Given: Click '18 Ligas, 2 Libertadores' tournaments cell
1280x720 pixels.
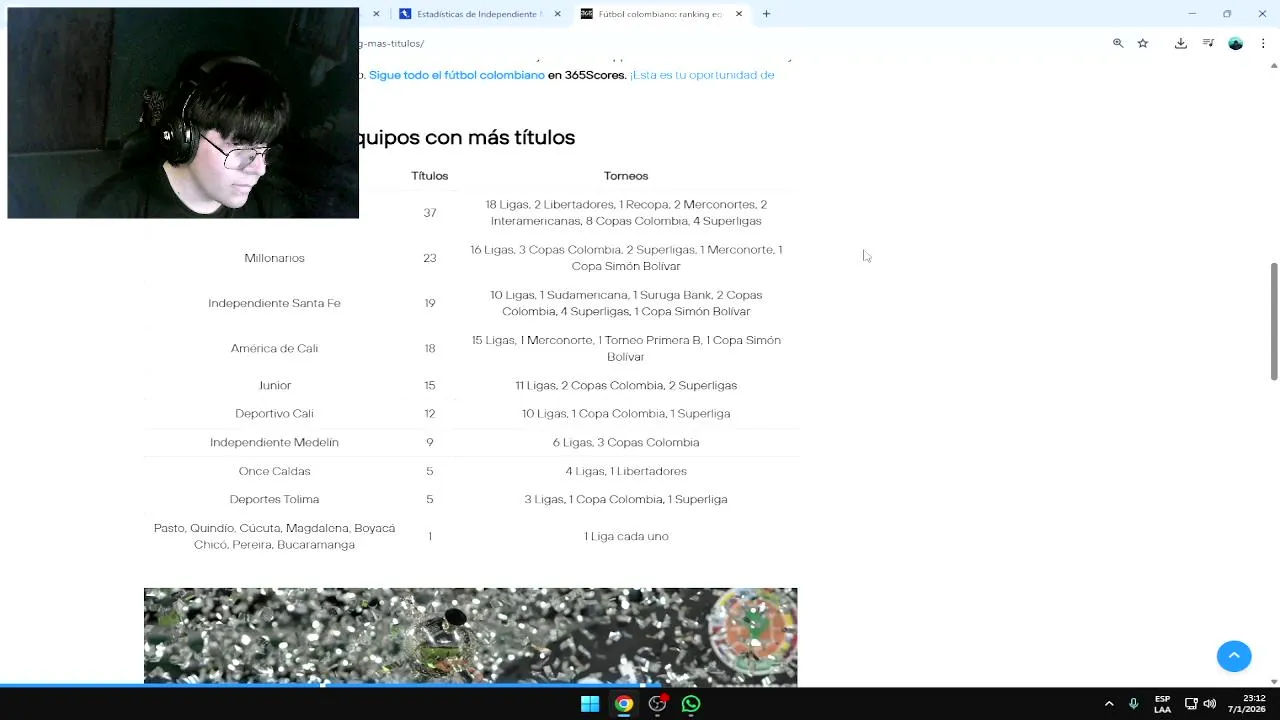Looking at the screenshot, I should point(626,213).
